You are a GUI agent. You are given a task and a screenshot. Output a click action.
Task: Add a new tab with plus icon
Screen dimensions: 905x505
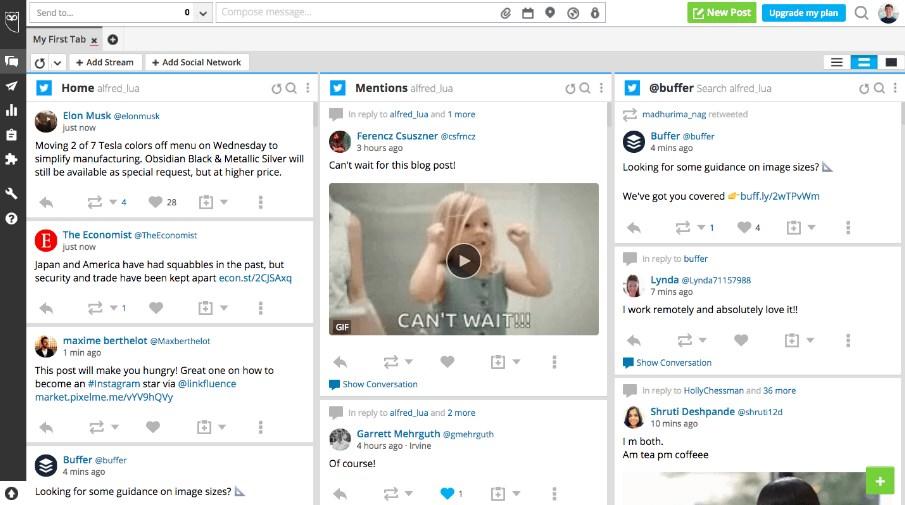[113, 39]
